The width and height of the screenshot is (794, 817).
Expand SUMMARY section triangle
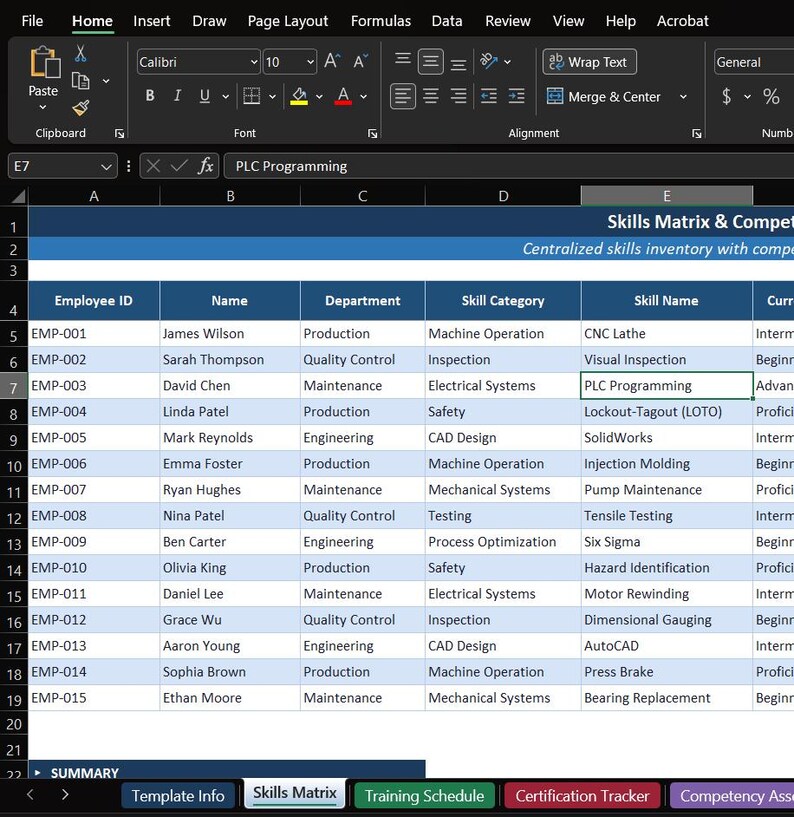coord(37,772)
